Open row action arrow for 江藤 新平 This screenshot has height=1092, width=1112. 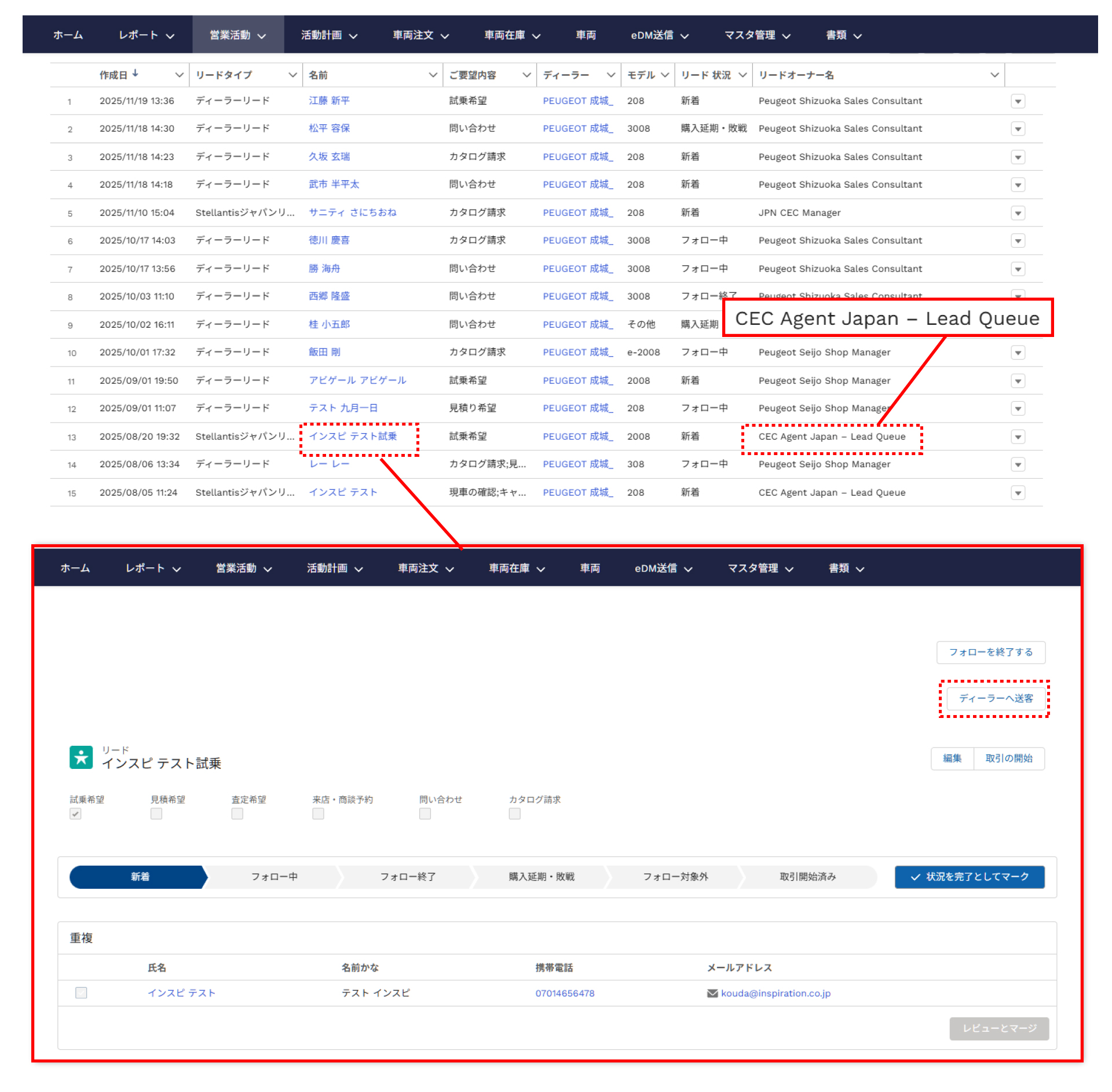click(1018, 101)
